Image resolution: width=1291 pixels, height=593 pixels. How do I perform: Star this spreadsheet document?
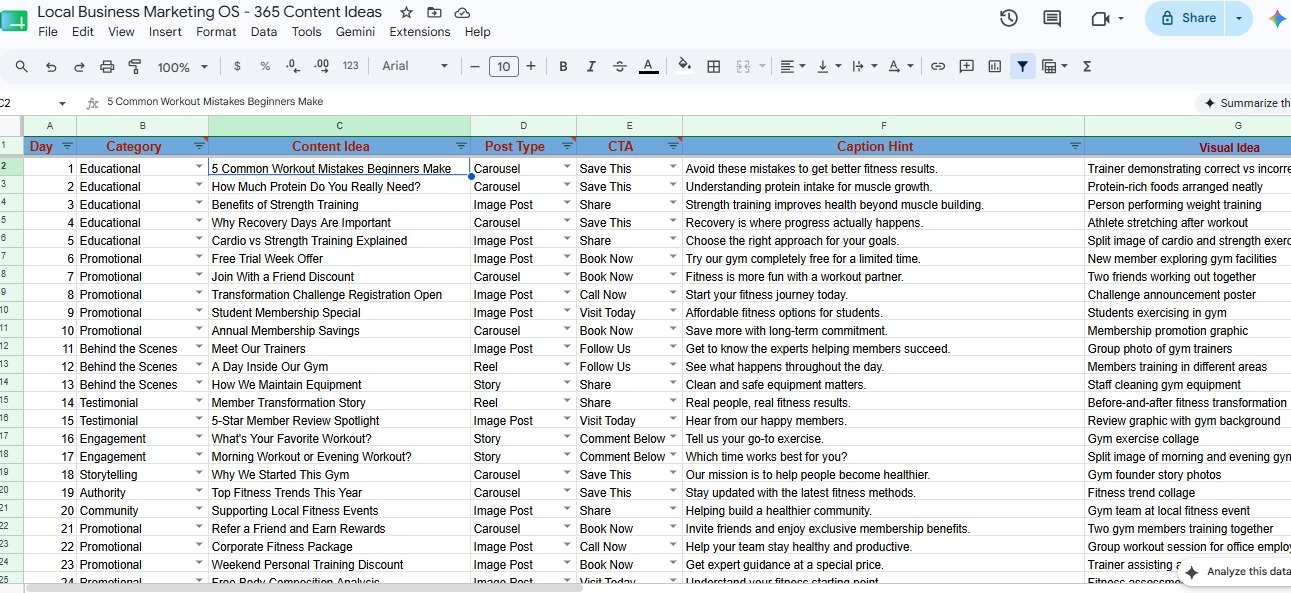(x=406, y=13)
